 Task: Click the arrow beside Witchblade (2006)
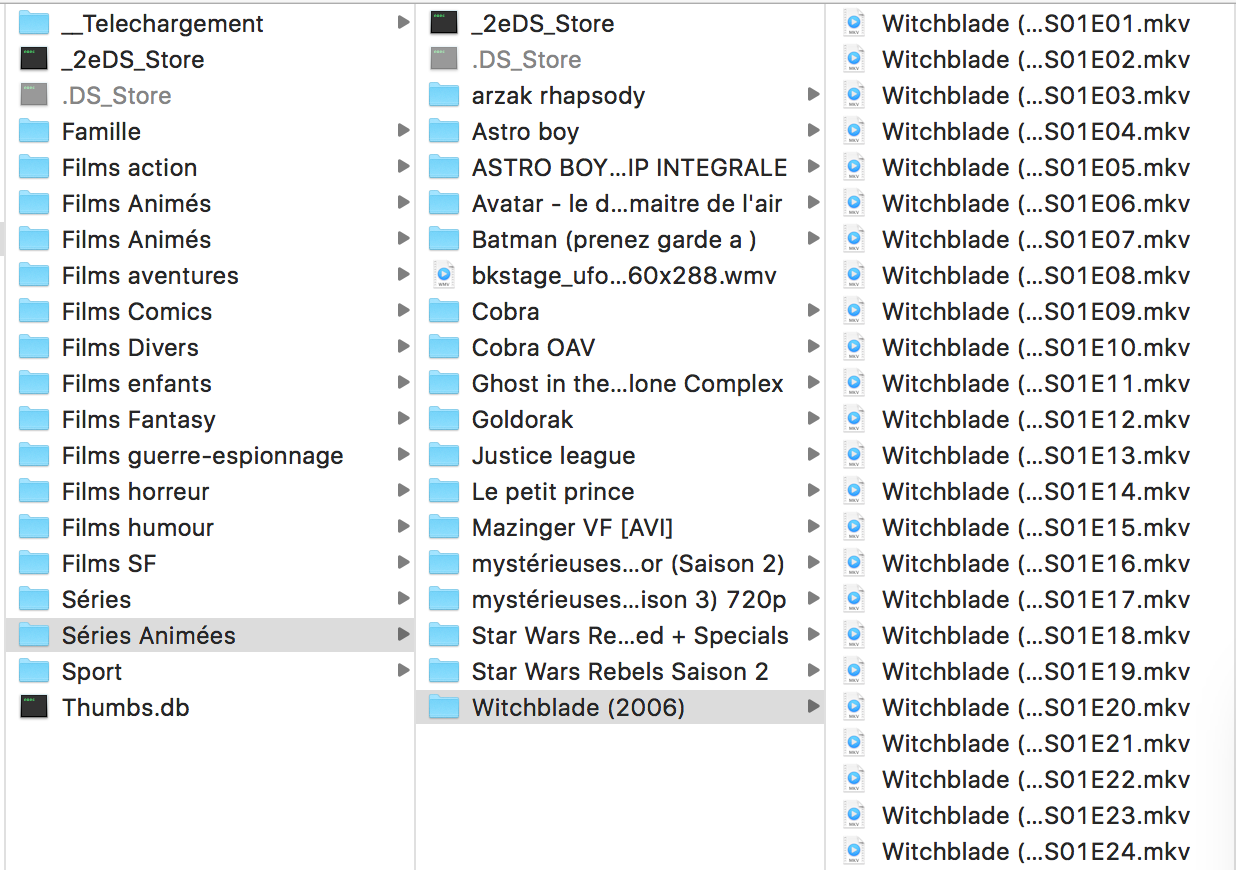click(x=813, y=706)
